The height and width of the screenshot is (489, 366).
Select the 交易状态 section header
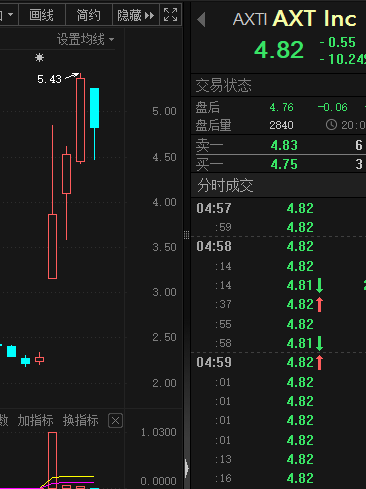coord(223,85)
